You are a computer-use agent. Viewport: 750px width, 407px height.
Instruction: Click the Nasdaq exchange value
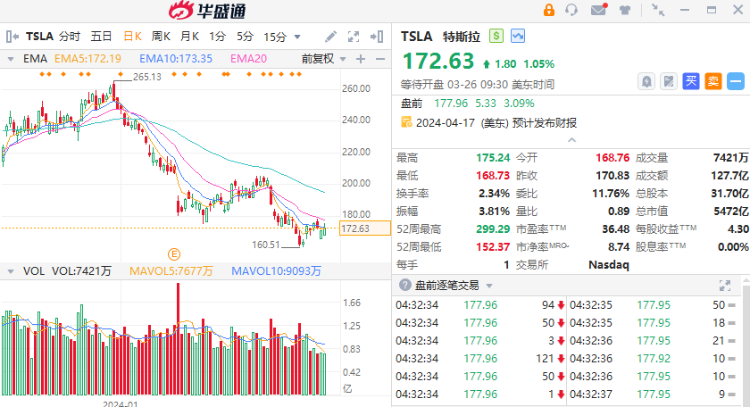608,265
